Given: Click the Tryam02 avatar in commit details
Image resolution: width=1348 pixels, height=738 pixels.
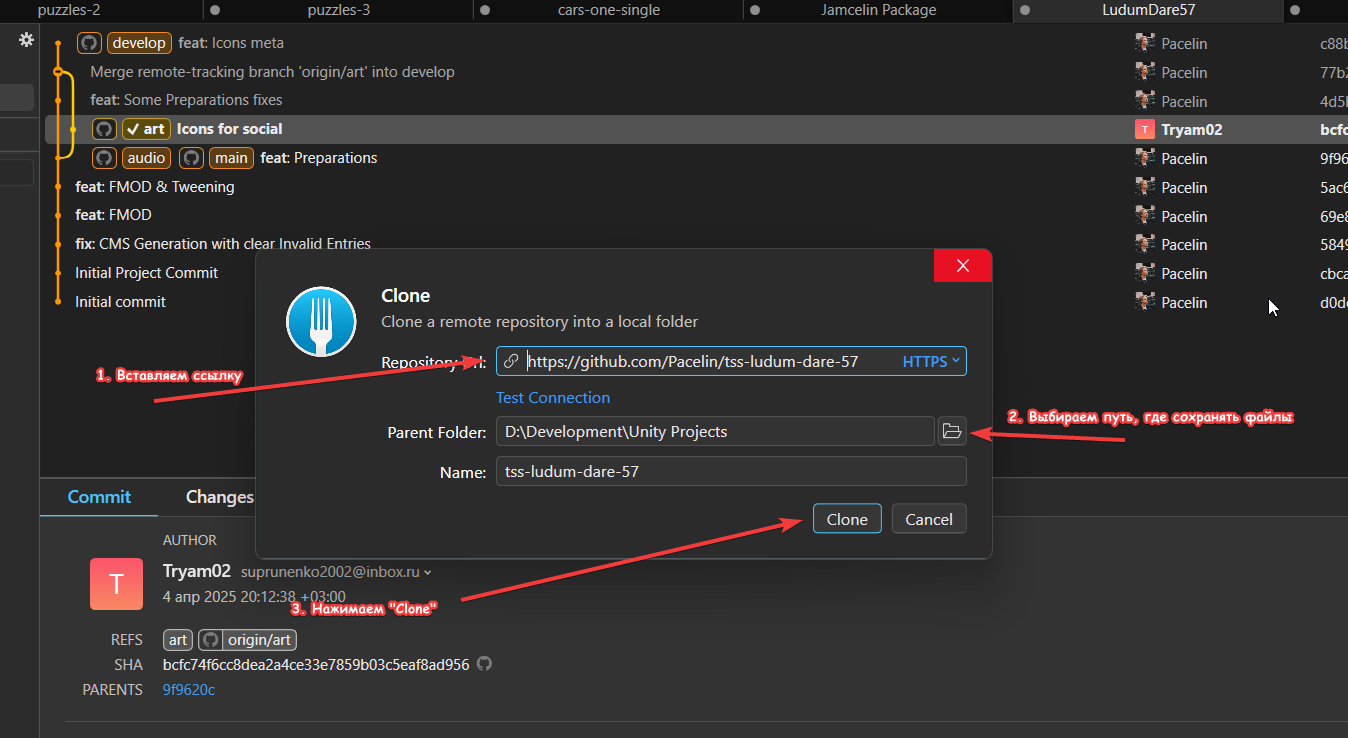Looking at the screenshot, I should (x=116, y=584).
